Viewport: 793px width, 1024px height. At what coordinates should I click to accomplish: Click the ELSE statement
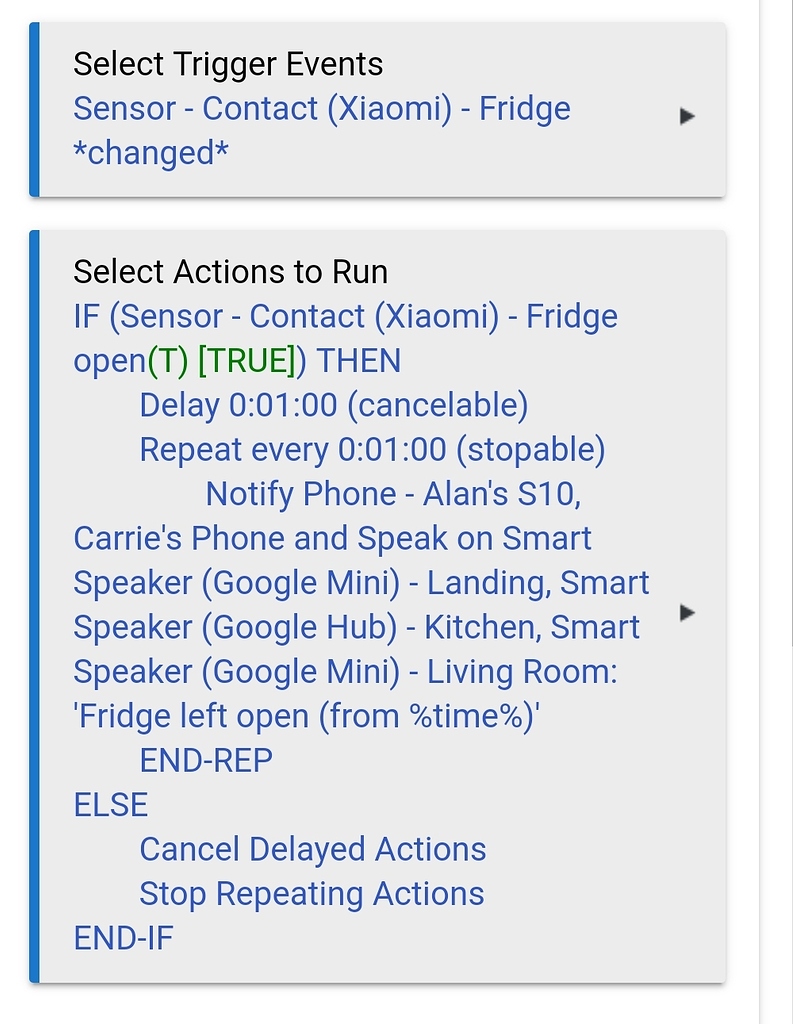(111, 805)
